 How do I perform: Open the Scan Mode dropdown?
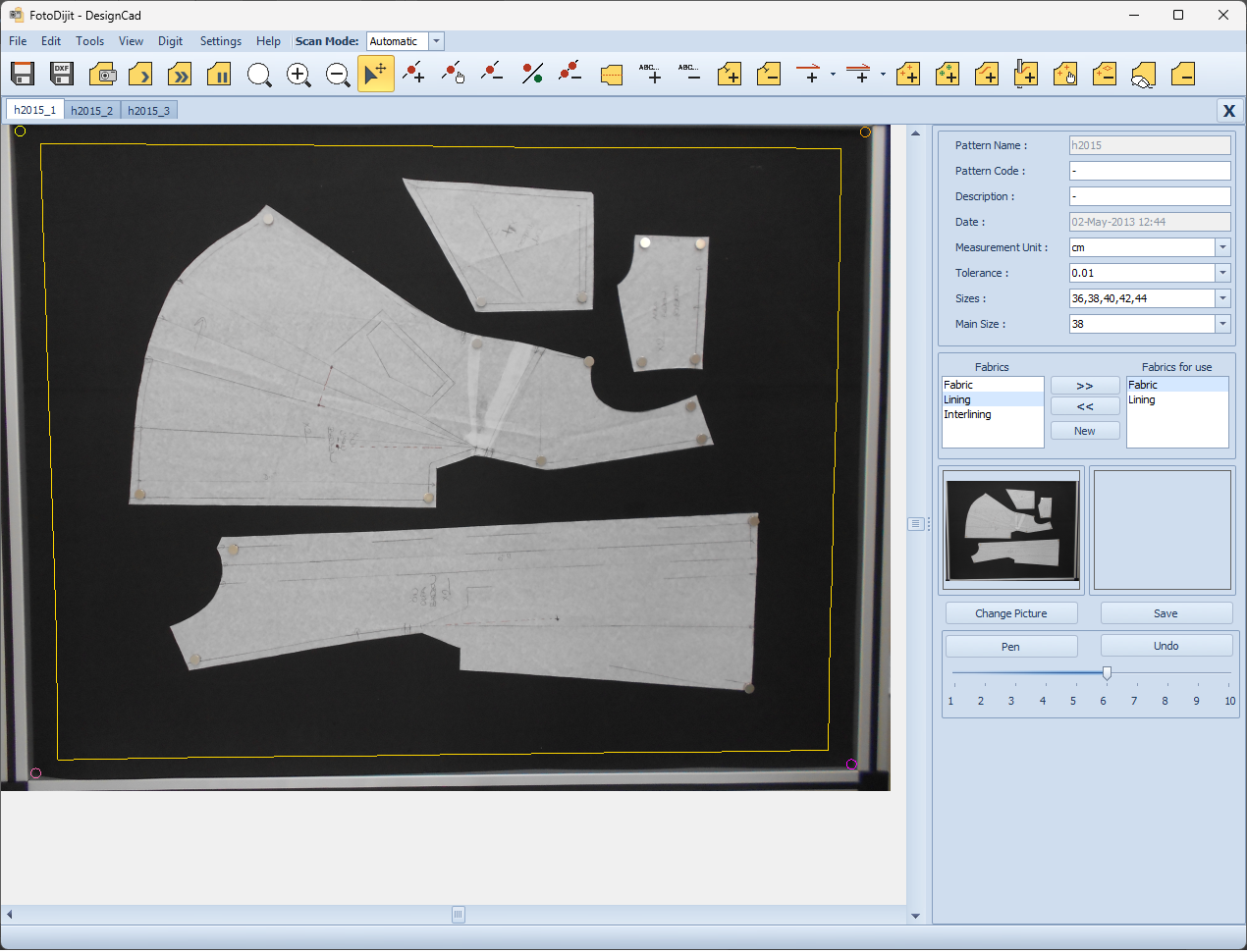(437, 41)
